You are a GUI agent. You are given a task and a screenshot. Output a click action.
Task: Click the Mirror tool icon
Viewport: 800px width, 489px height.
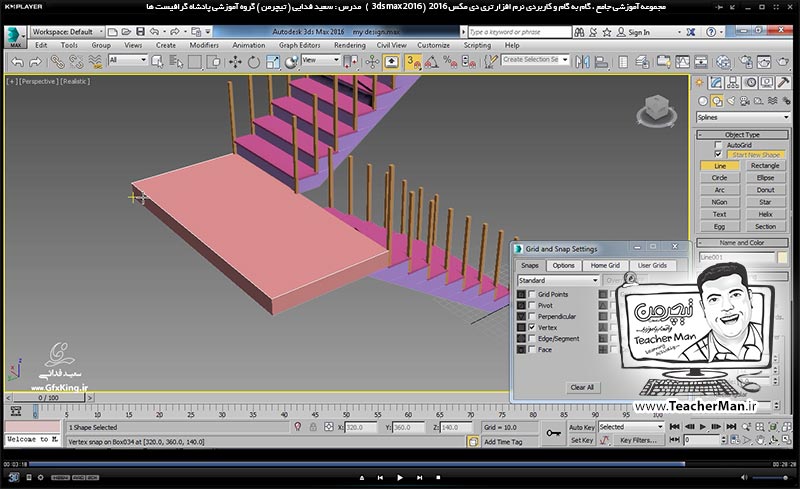[582, 62]
